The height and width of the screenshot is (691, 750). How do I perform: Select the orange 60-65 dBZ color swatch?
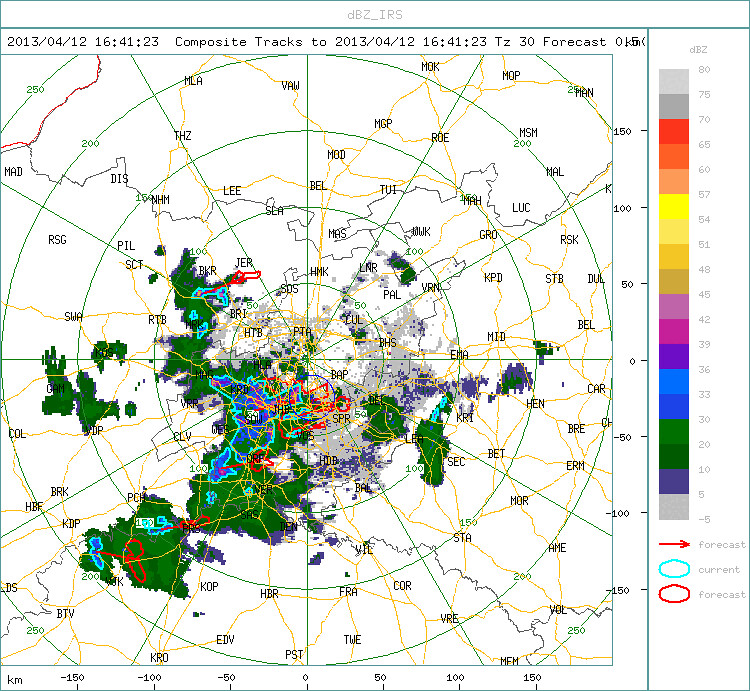[x=673, y=156]
